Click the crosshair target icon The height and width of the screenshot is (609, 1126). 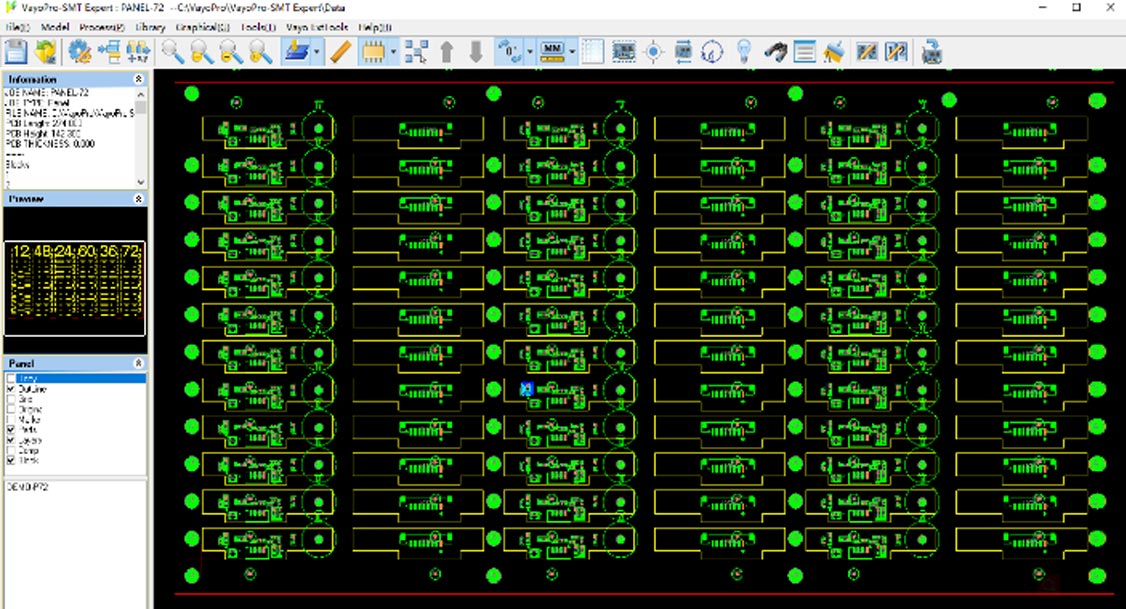654,51
